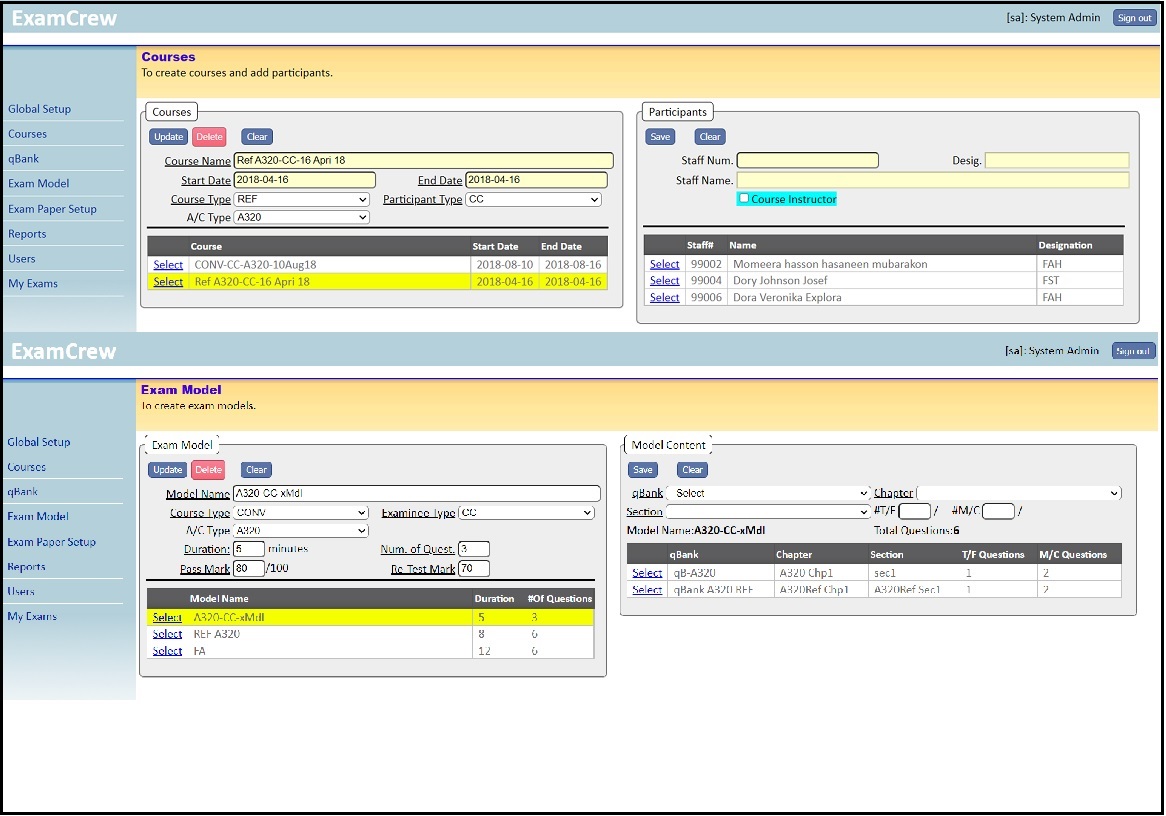Toggle the Course Instructor checkbox
The image size is (1166, 816).
coord(744,199)
